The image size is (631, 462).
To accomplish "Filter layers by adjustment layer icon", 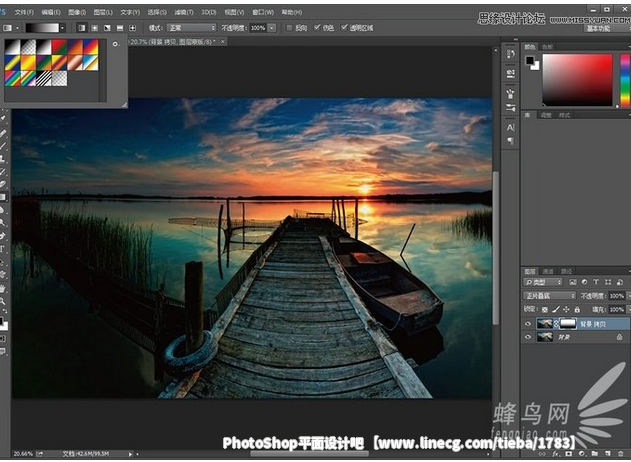I will pyautogui.click(x=584, y=282).
